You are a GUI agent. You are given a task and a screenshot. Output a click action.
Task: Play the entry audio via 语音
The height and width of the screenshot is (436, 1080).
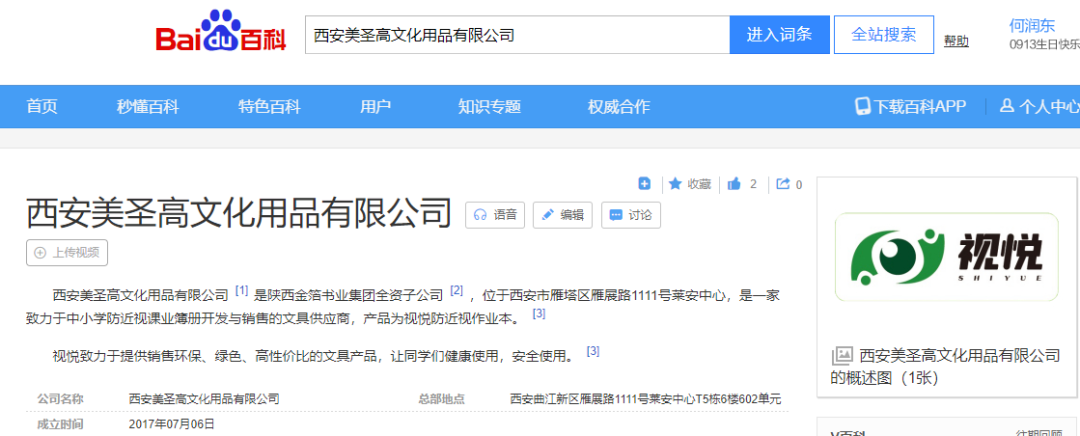[x=495, y=215]
